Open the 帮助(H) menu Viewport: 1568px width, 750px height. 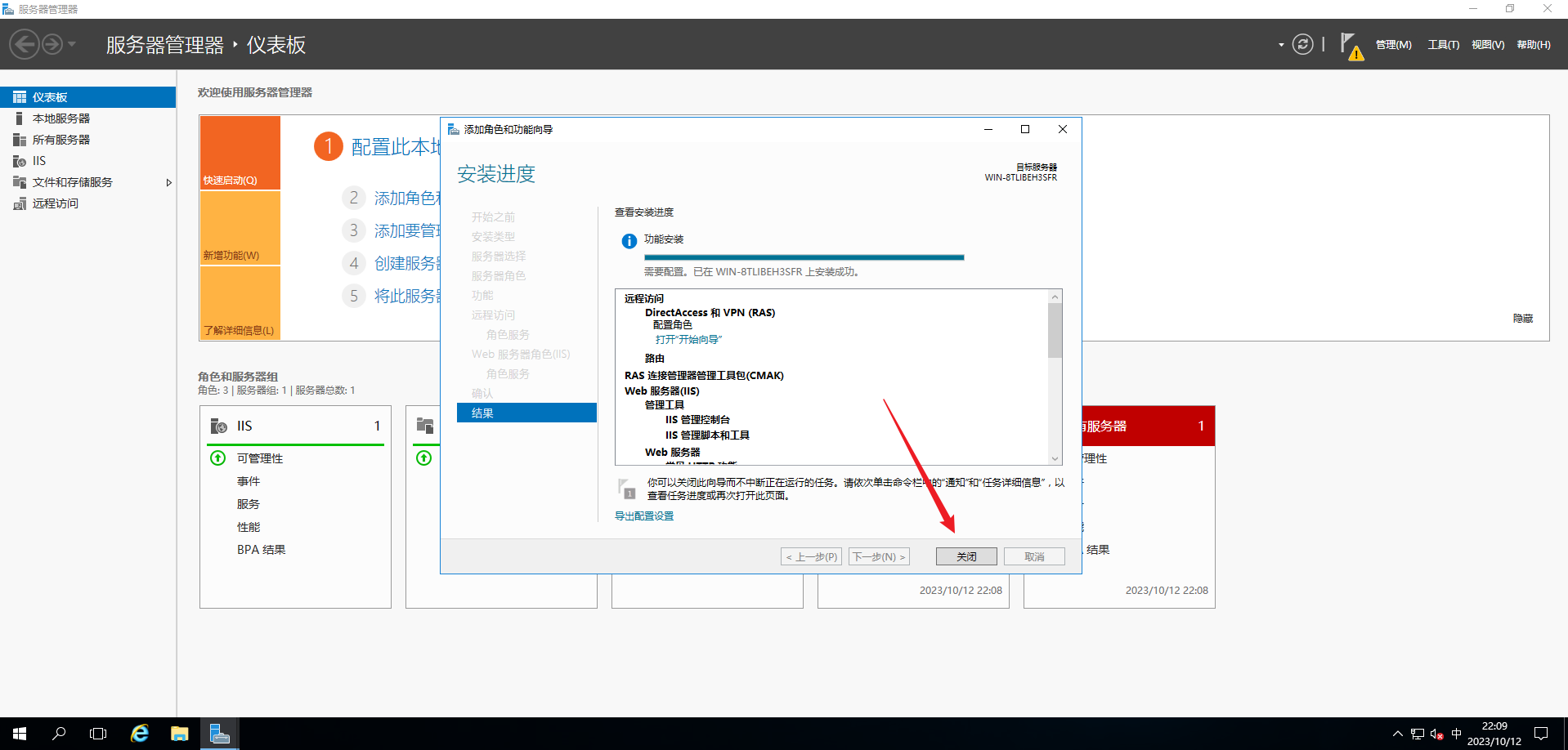(x=1534, y=45)
